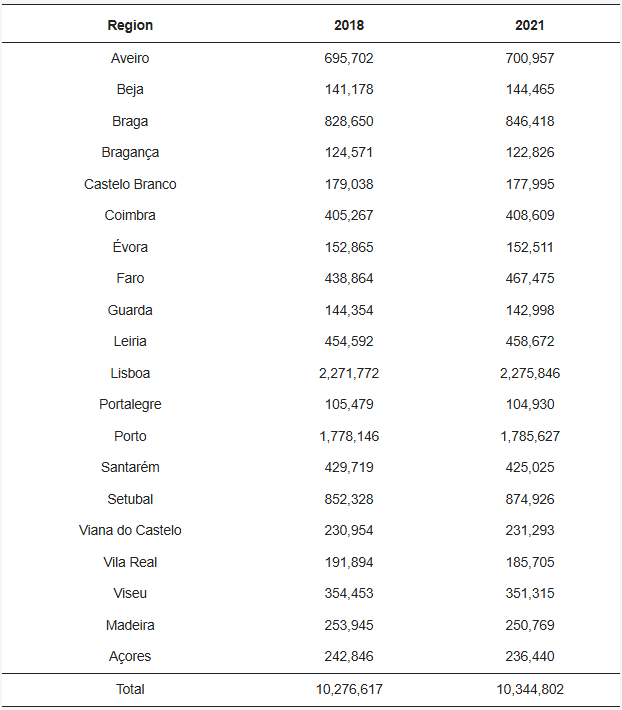Select the Aveiro region cell
The image size is (622, 710).
(130, 58)
